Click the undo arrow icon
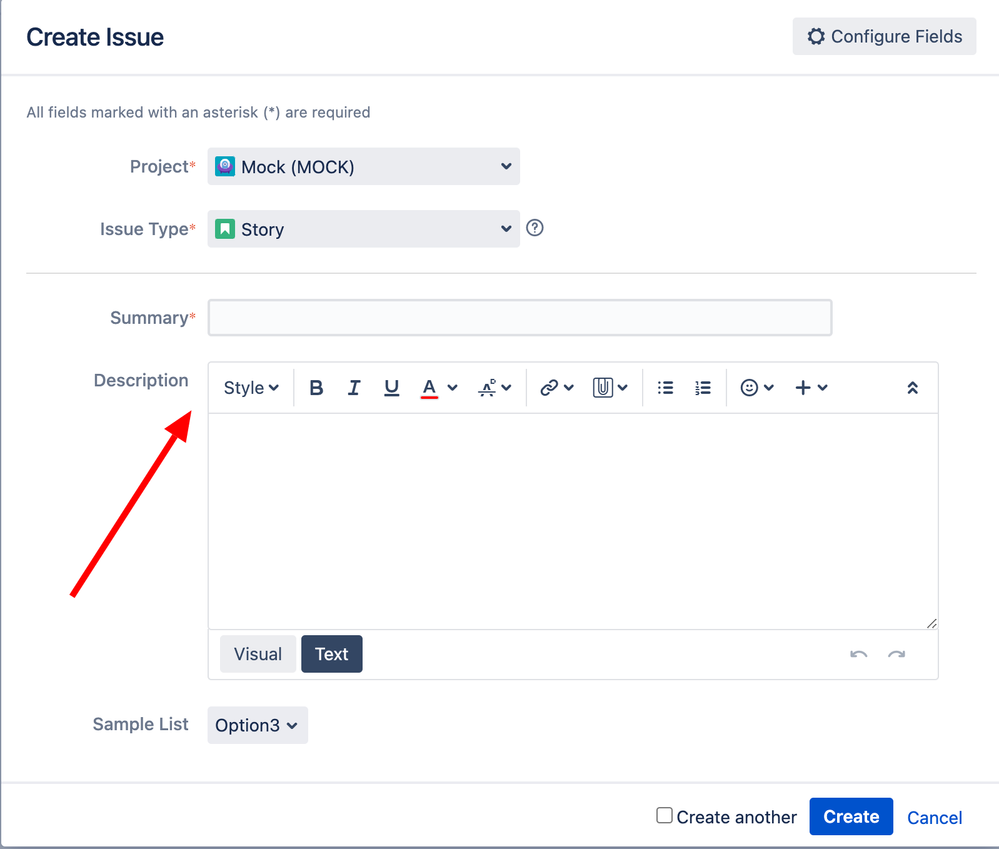The image size is (999, 849). click(x=859, y=654)
